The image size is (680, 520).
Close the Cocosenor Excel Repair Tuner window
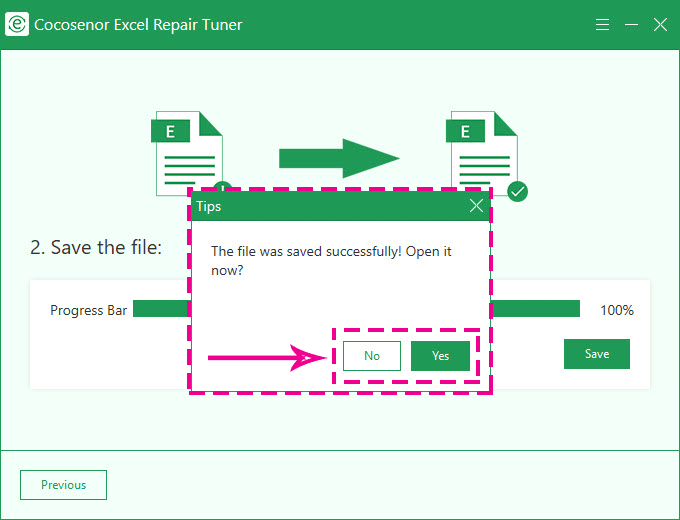tap(660, 25)
